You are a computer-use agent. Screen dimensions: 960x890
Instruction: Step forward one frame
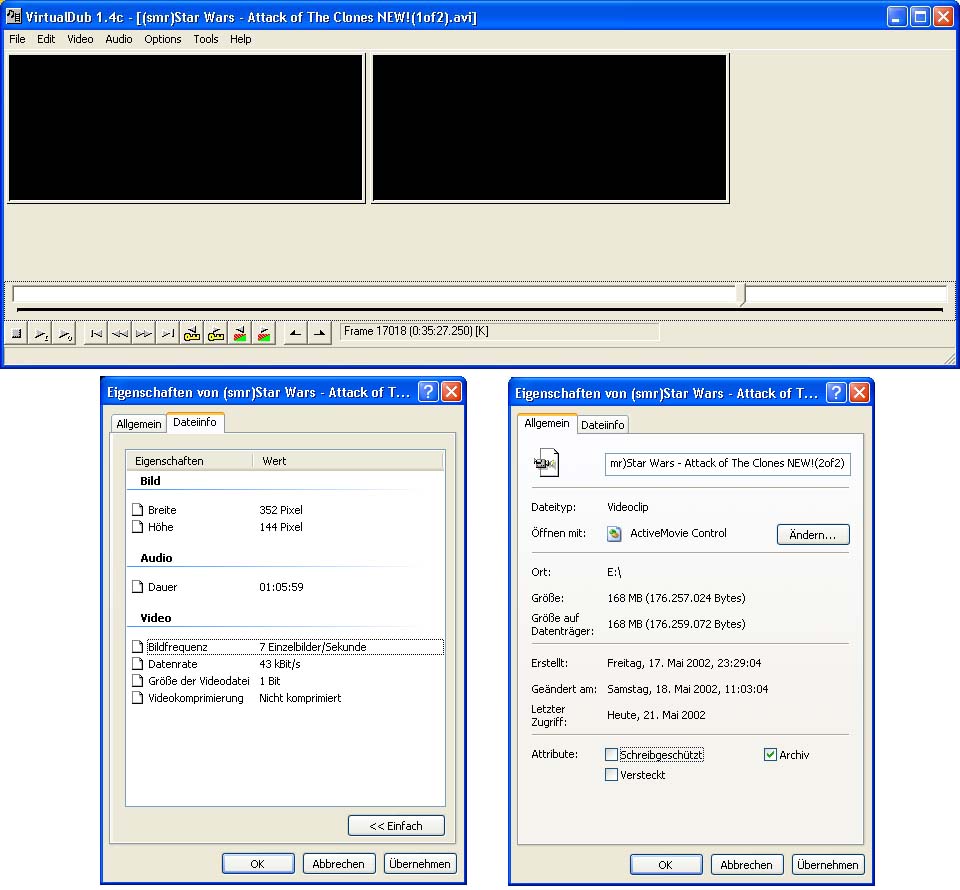(x=144, y=334)
